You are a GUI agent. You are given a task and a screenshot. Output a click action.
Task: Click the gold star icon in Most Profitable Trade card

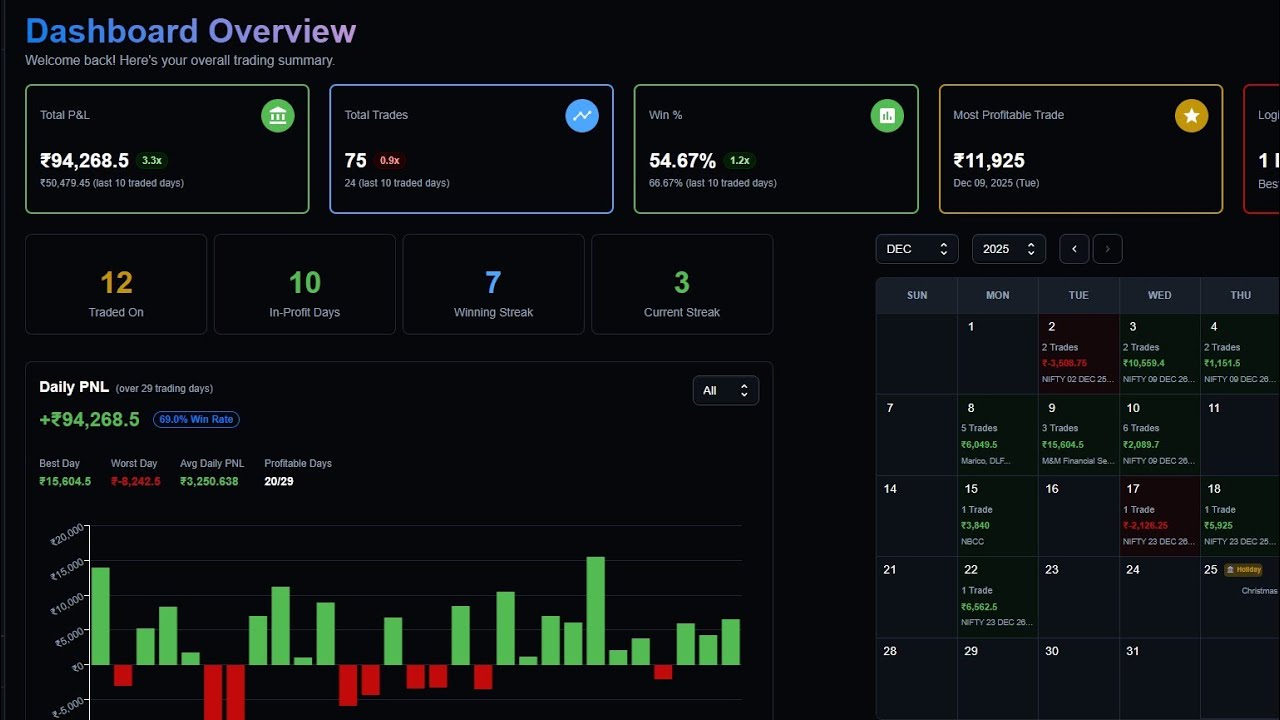pyautogui.click(x=1191, y=116)
